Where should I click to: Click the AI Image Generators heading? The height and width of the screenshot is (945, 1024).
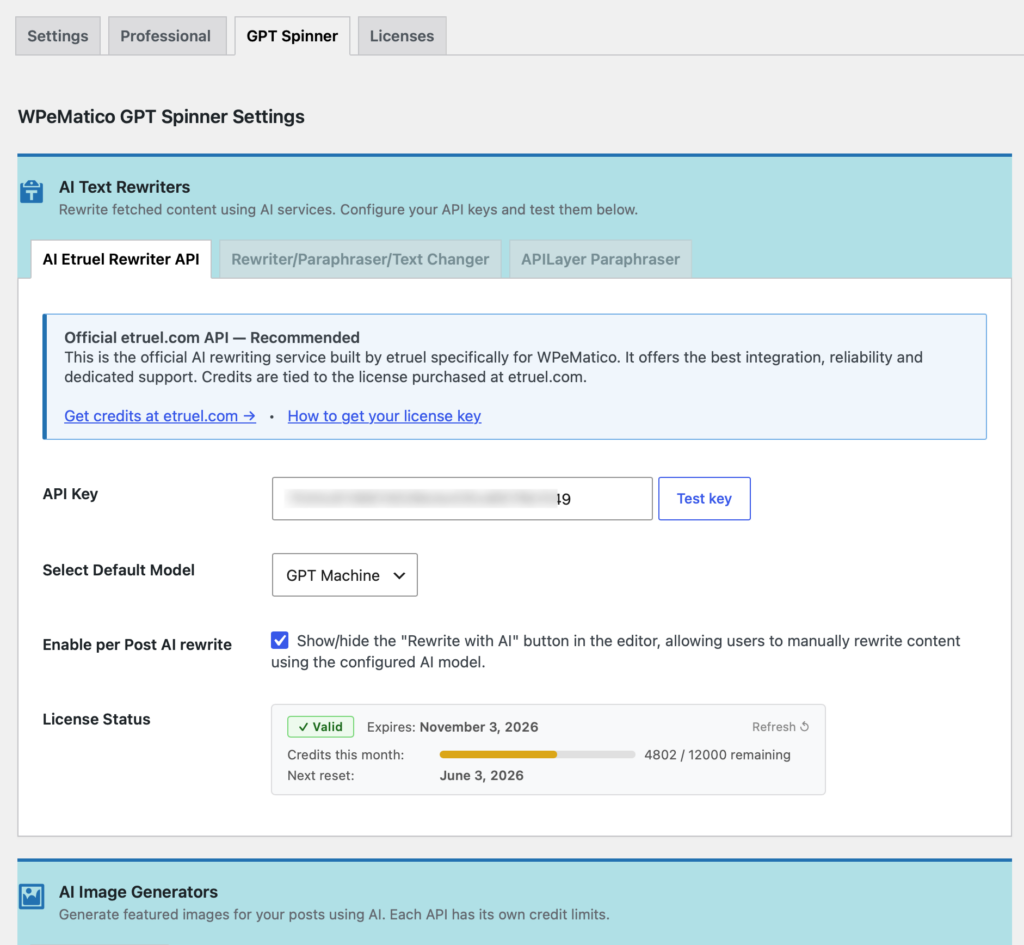[x=138, y=891]
